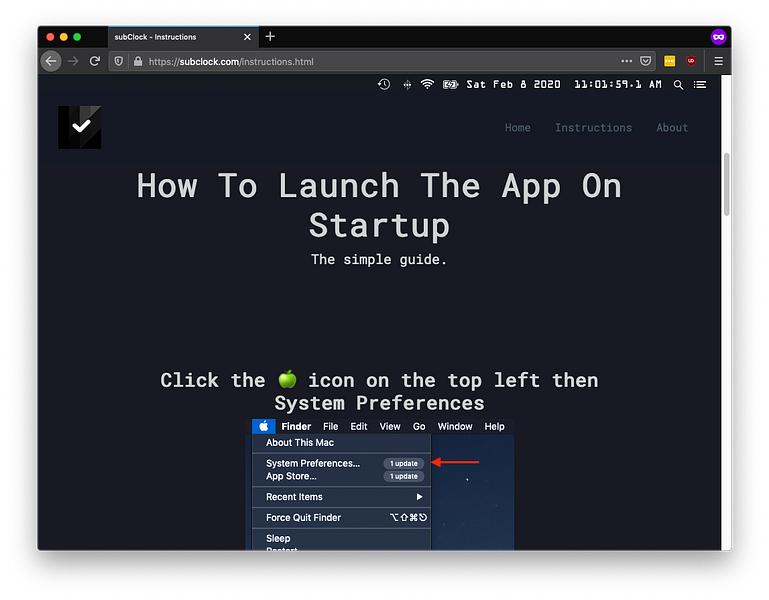Go to the Home page link

pyautogui.click(x=517, y=128)
